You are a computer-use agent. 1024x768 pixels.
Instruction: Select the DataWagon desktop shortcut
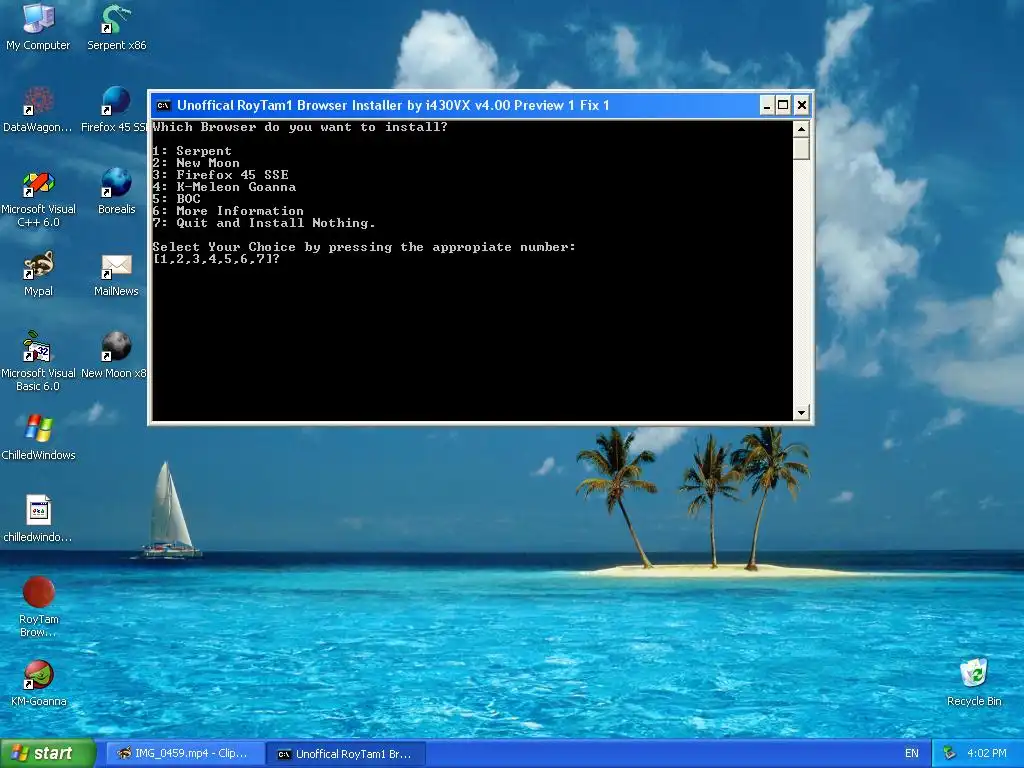[38, 108]
